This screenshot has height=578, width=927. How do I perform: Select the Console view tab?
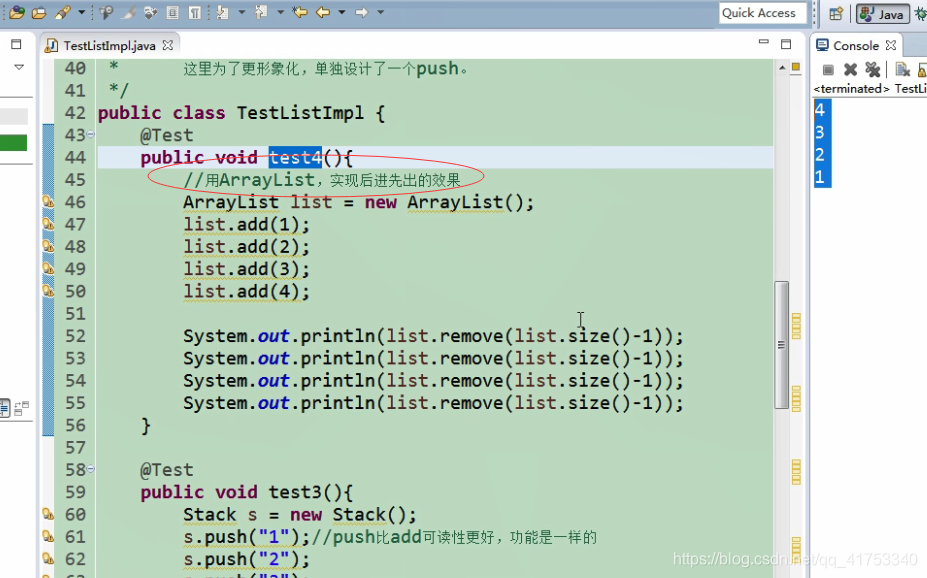pyautogui.click(x=855, y=46)
